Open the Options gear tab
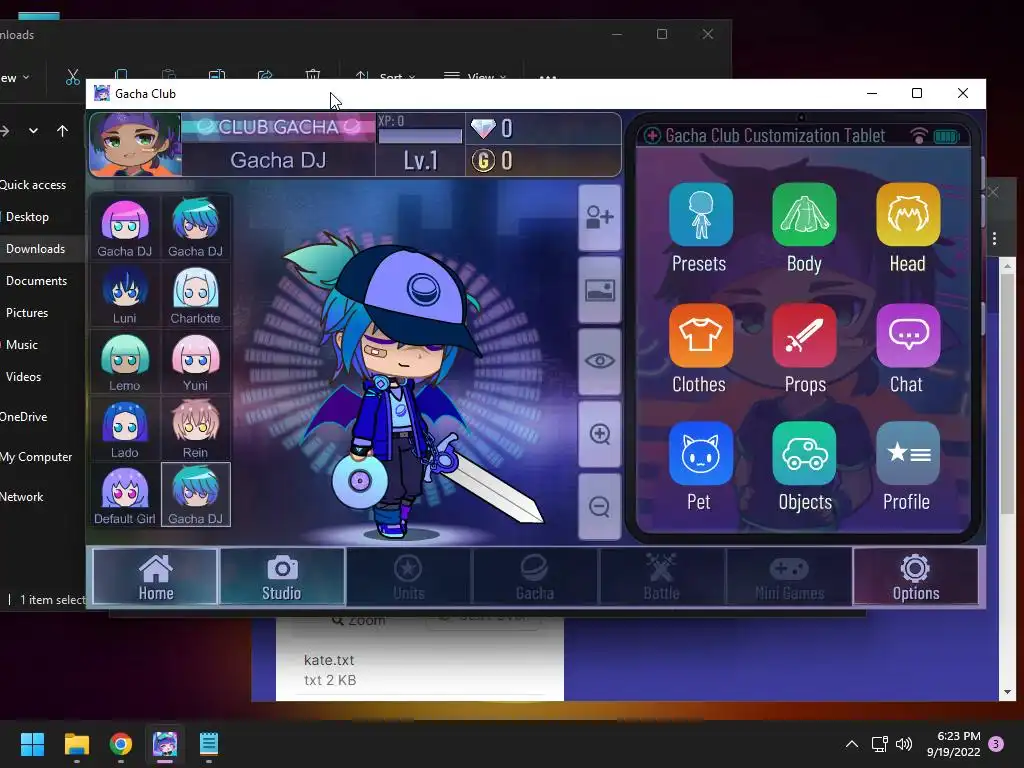 [x=916, y=577]
